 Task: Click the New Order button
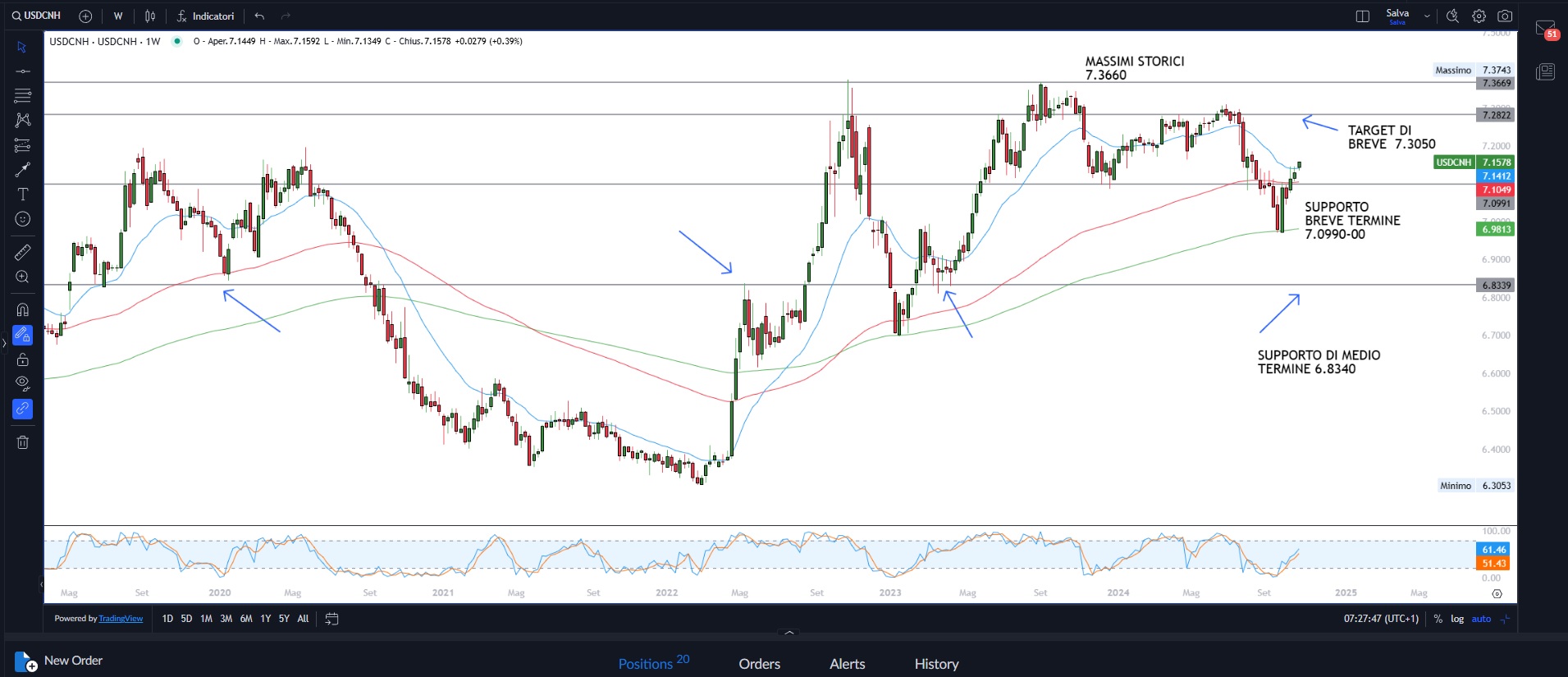coord(59,661)
